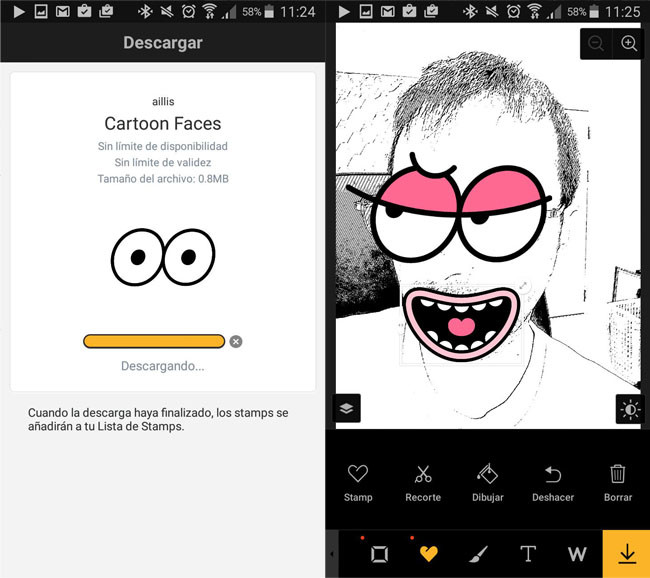The image size is (650, 578).
Task: Tap the 'Descargando...' status text
Action: tap(162, 366)
